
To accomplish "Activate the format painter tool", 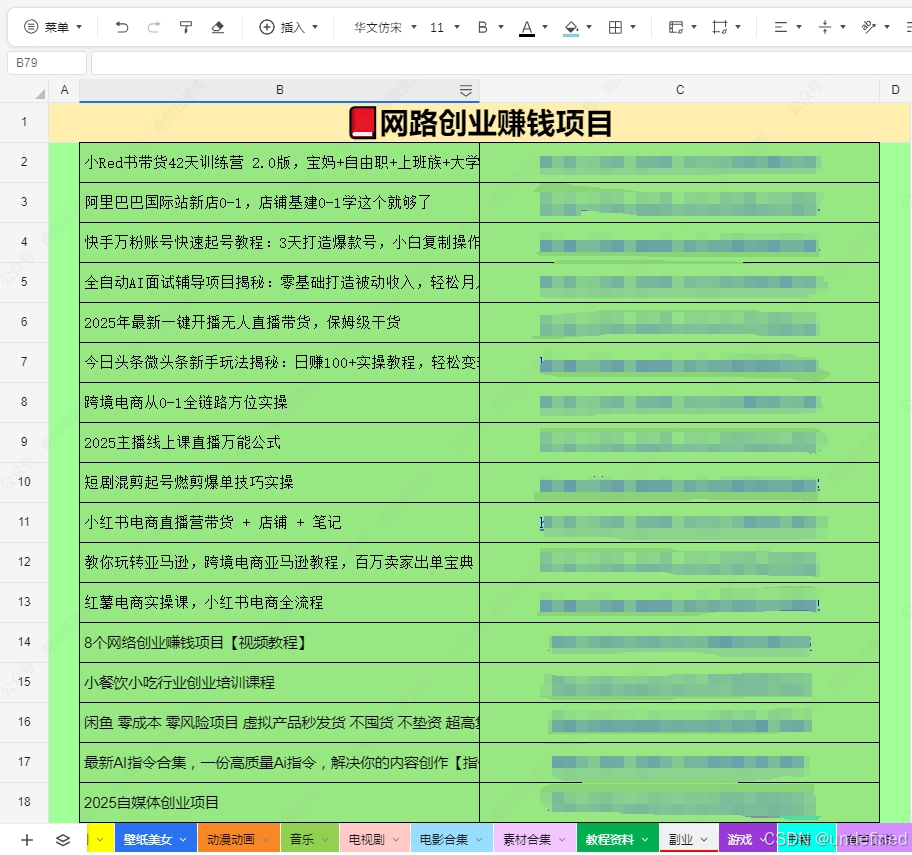I will pyautogui.click(x=186, y=27).
